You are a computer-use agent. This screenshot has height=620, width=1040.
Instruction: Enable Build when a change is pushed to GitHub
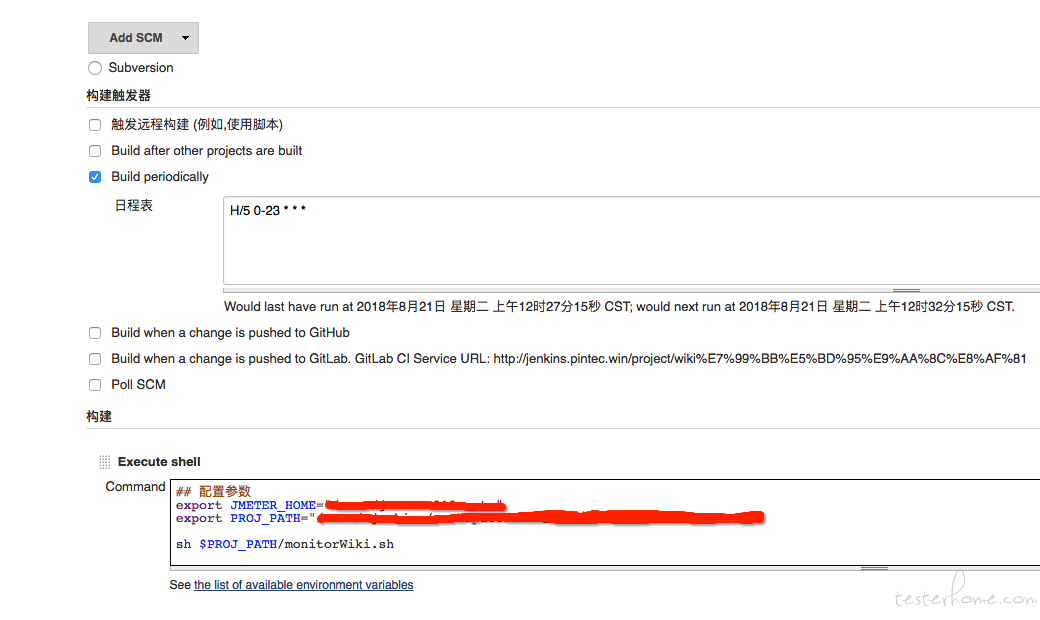click(95, 333)
